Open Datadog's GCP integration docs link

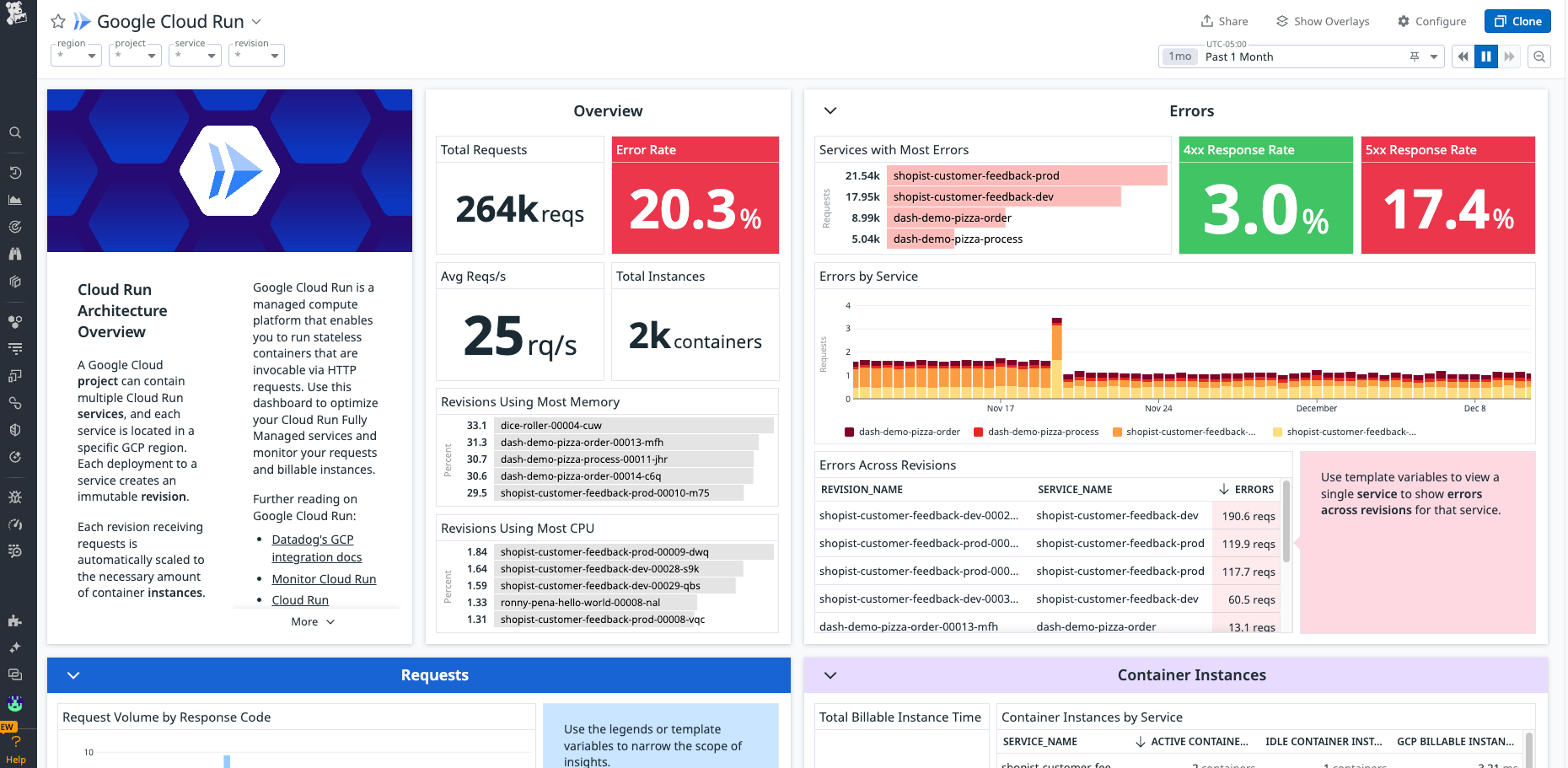point(312,547)
